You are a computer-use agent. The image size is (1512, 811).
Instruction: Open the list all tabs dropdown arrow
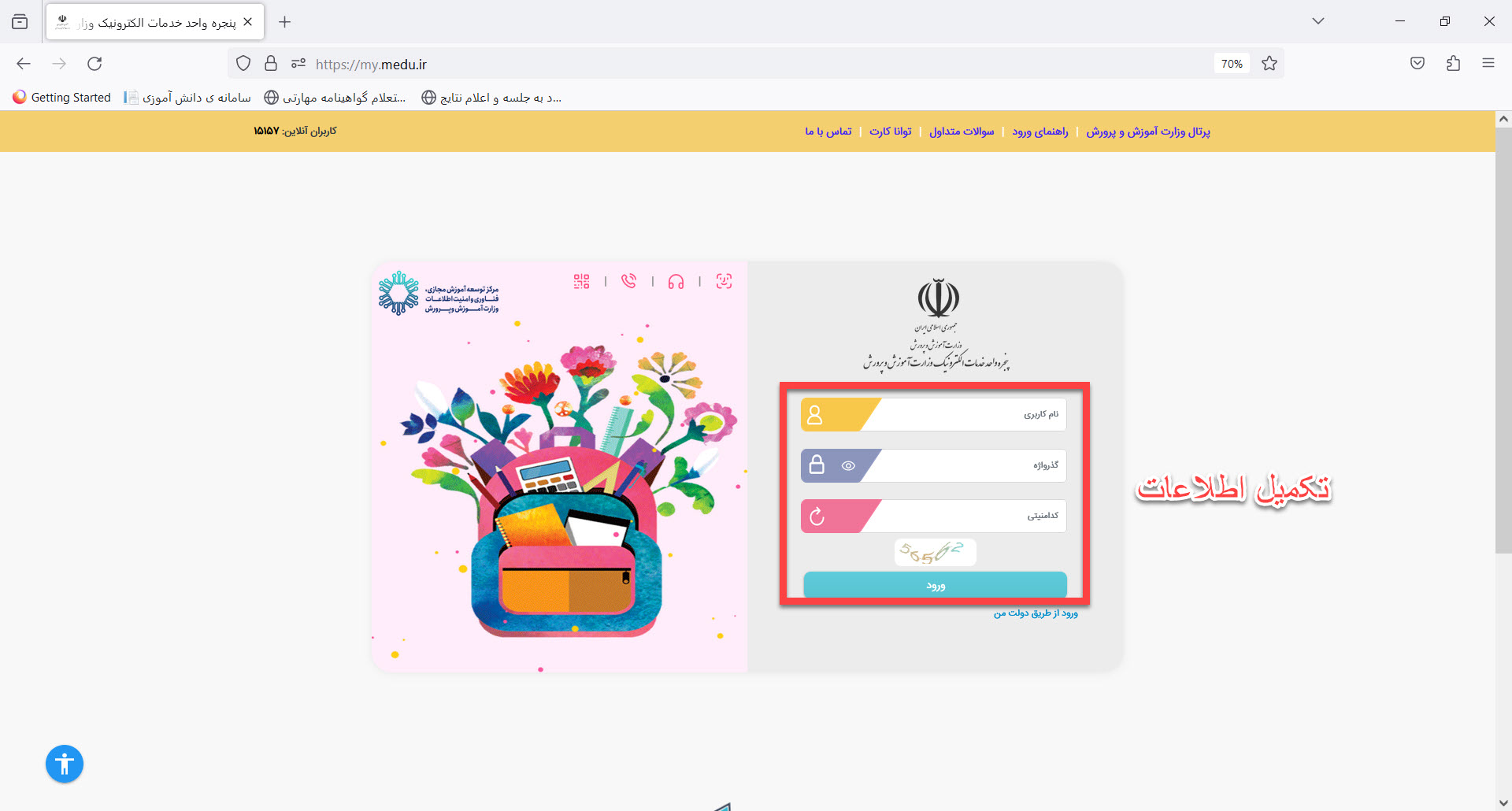pos(1317,21)
